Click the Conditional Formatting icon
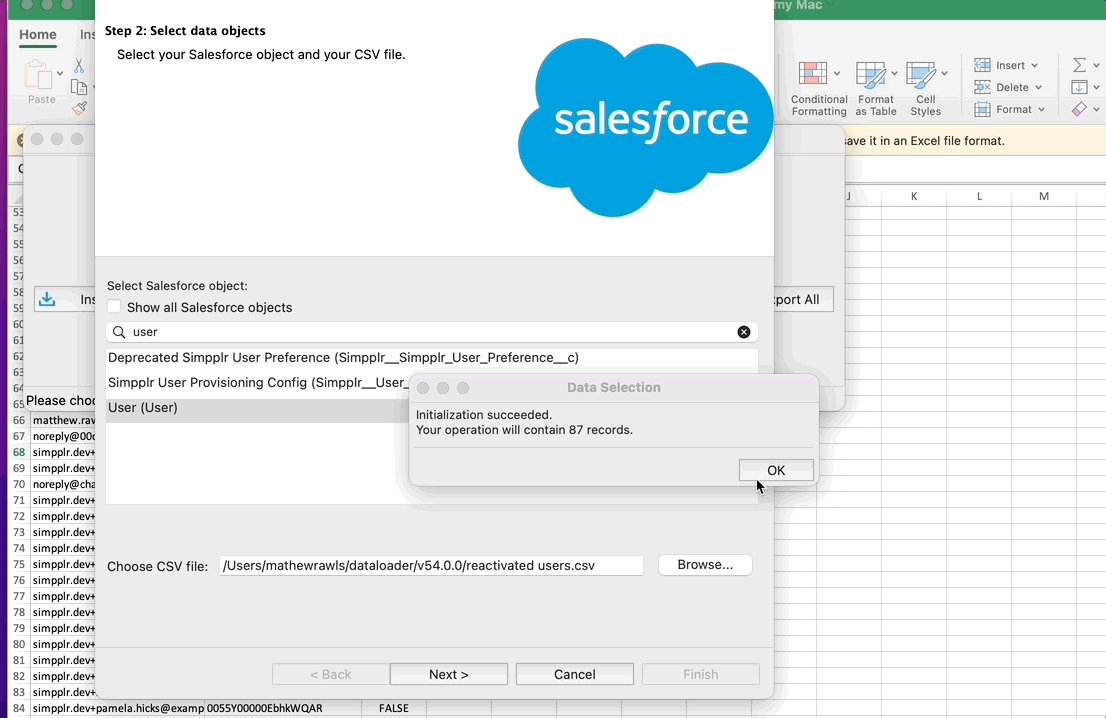The width and height of the screenshot is (1106, 718). (813, 73)
